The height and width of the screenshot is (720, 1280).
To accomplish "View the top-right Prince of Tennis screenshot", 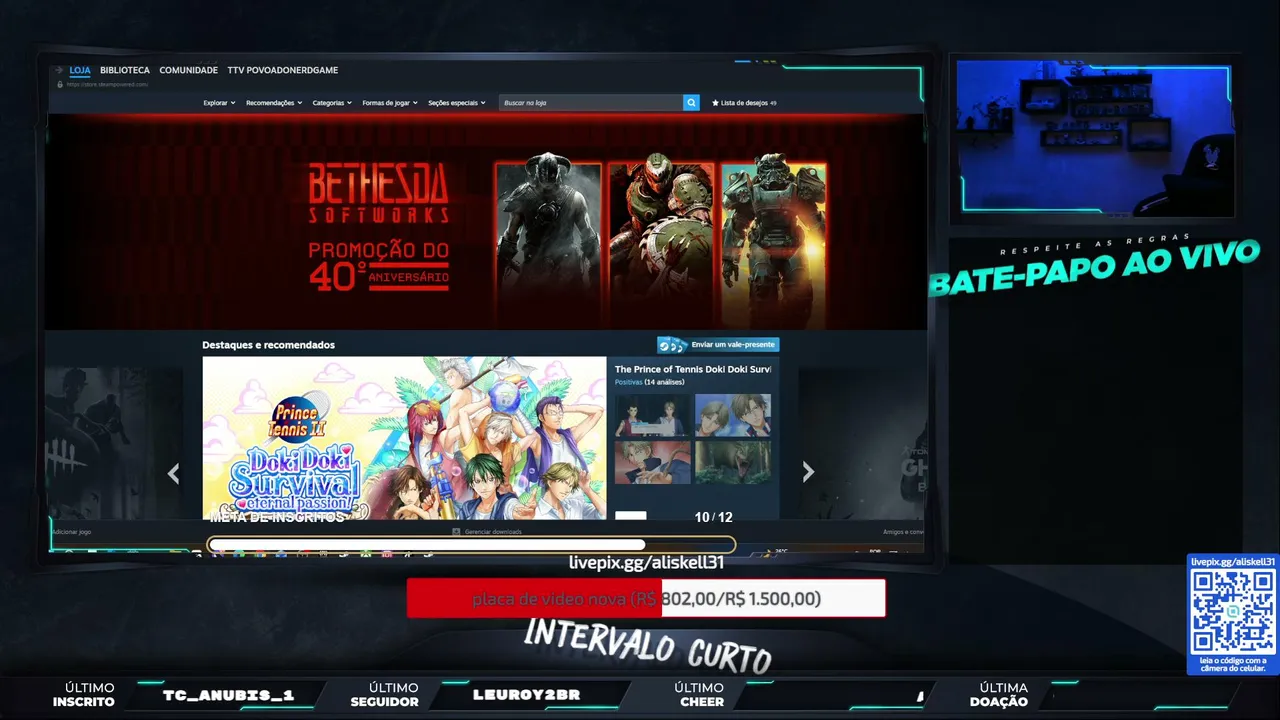I will (x=733, y=415).
